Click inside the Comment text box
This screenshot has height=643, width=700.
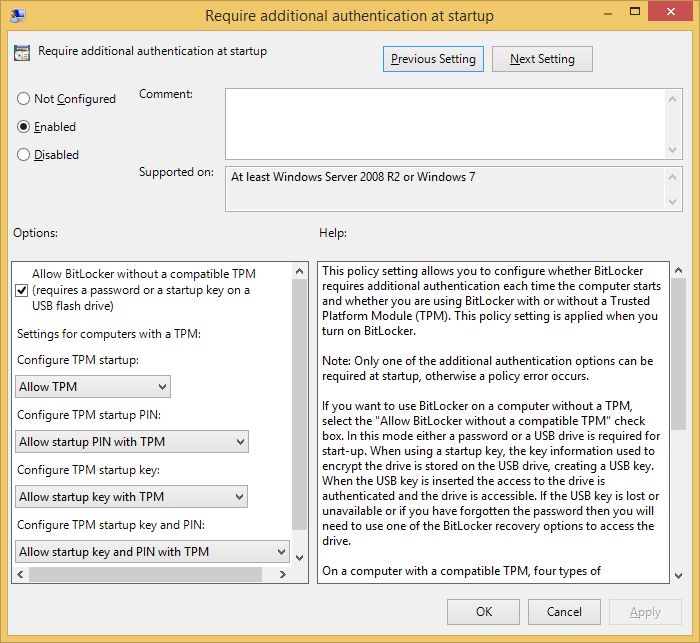pos(445,124)
